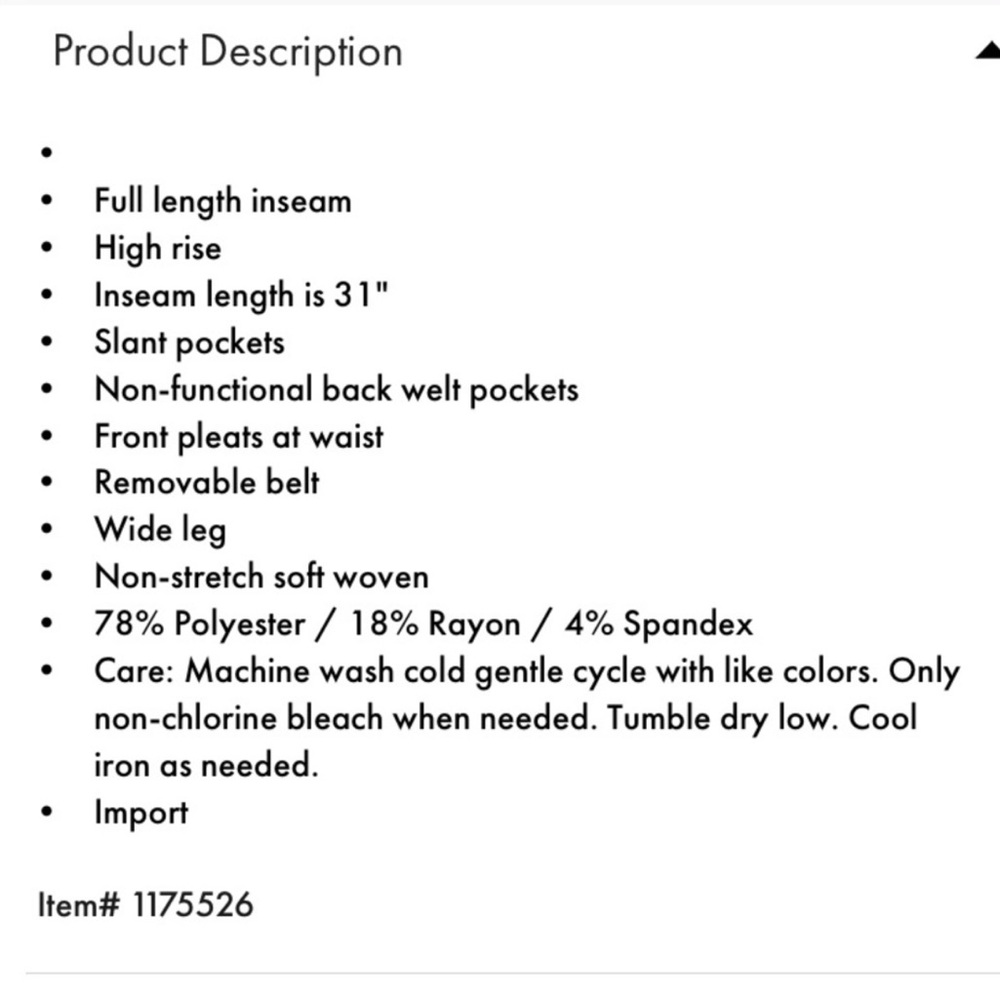Click the Import bullet item
This screenshot has height=1000, width=1000.
pos(141,812)
